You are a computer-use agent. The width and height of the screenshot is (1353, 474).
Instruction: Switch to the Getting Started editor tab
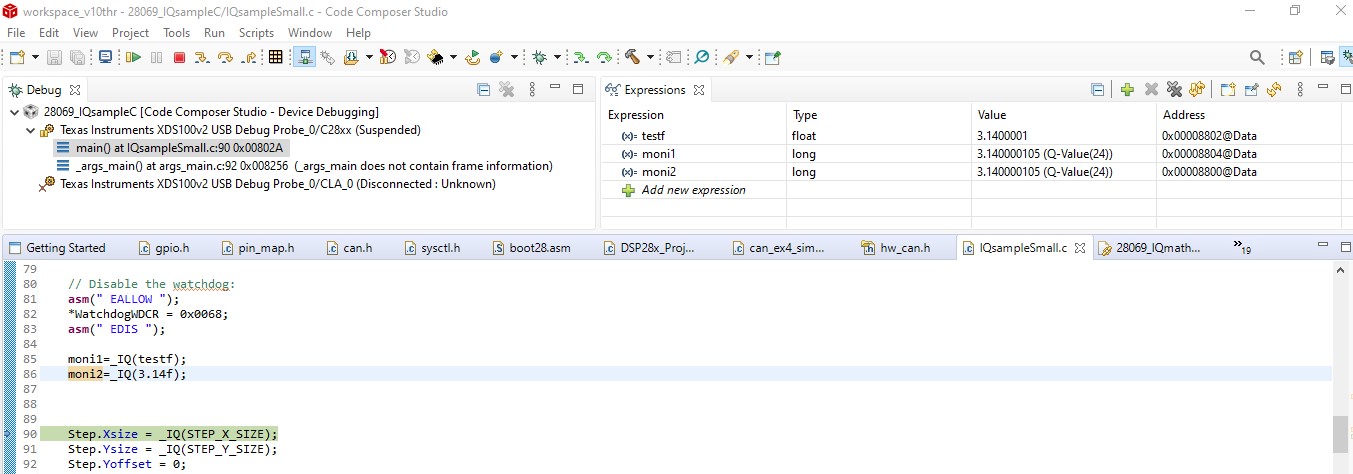click(x=56, y=248)
